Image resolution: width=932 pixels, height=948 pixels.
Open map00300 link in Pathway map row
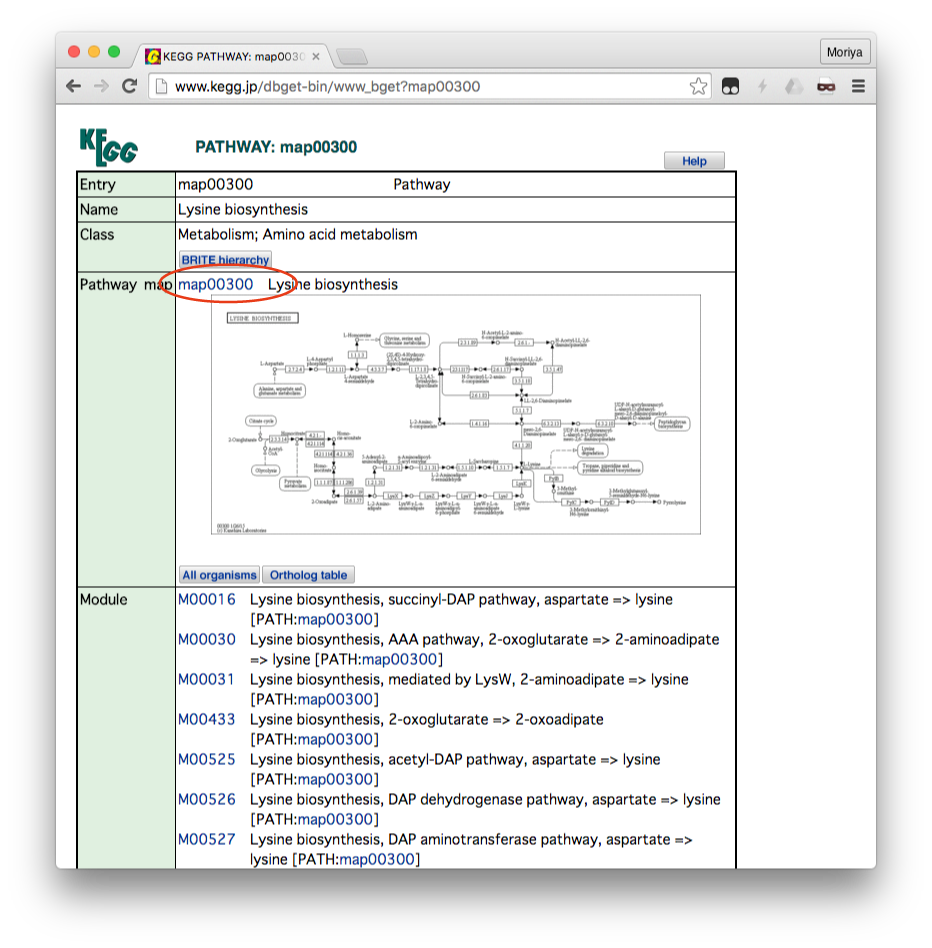coord(215,284)
